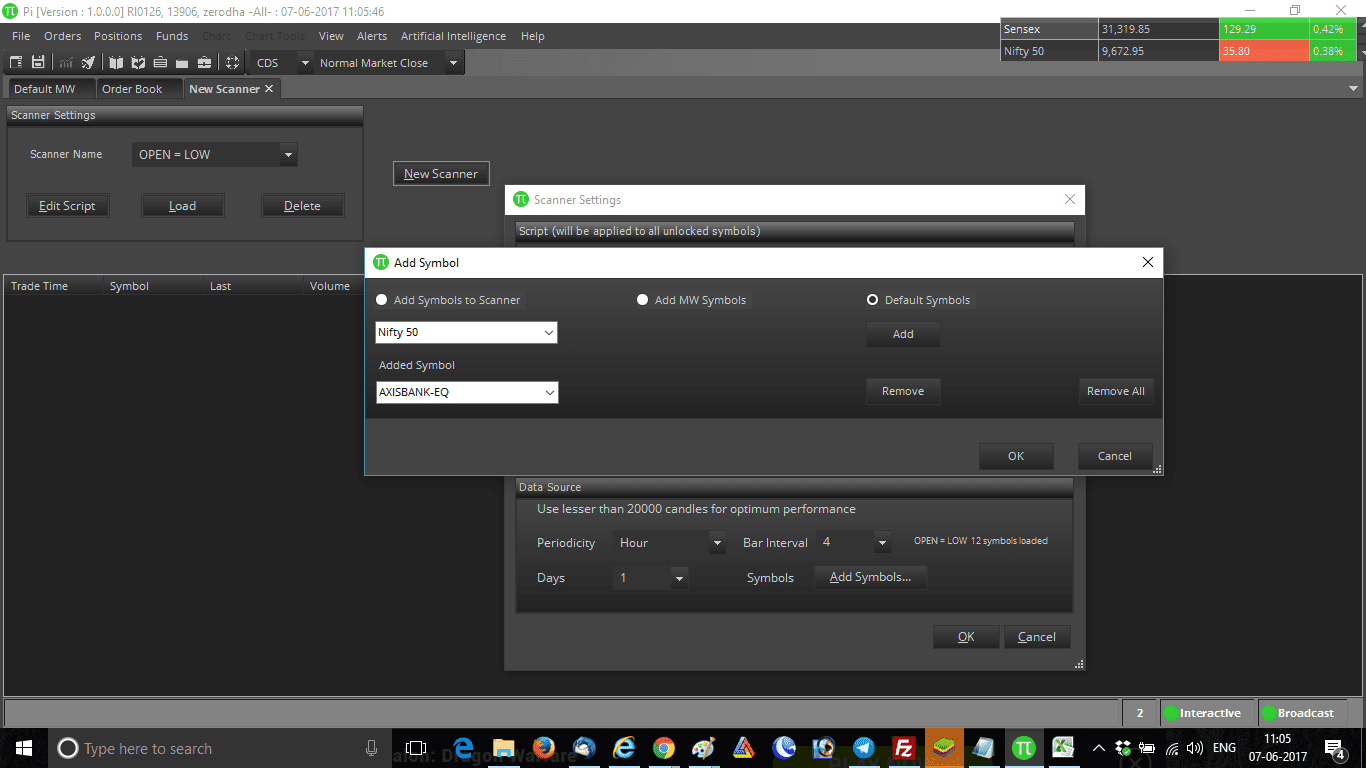The image size is (1366, 768).
Task: Click the open-book toolbar icon
Action: (116, 62)
